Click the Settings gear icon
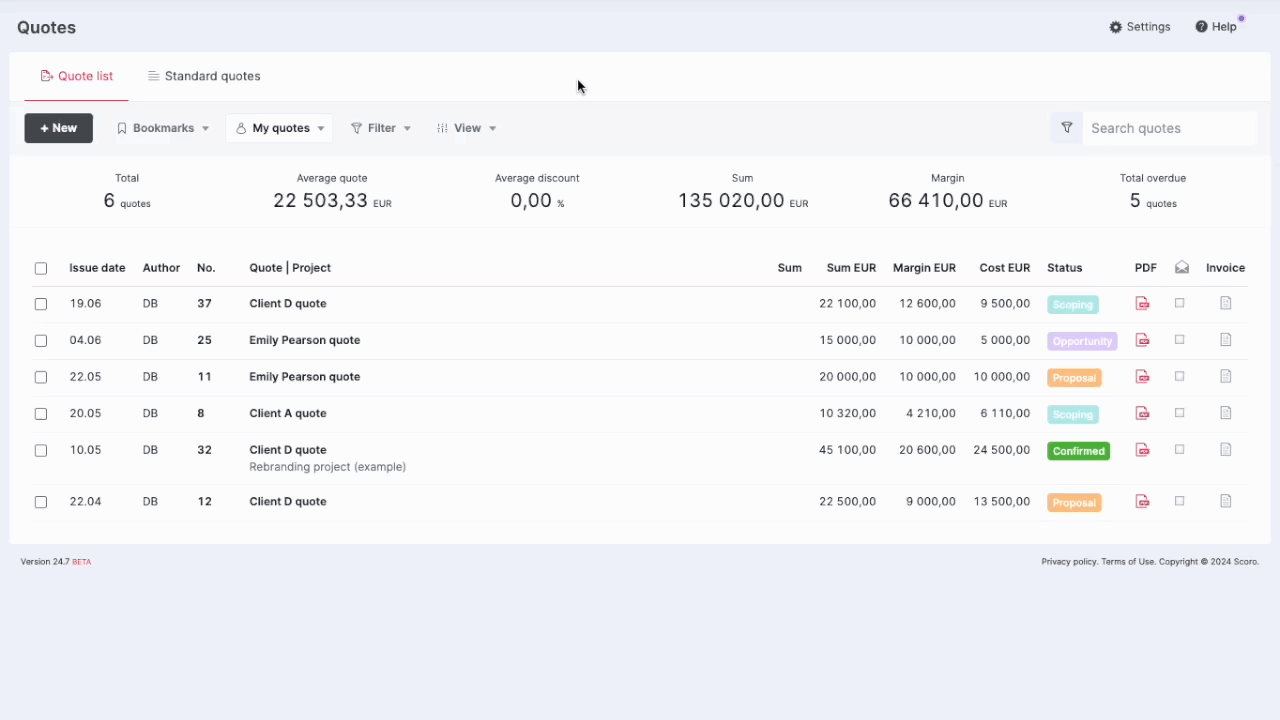This screenshot has width=1280, height=720. pos(1116,27)
